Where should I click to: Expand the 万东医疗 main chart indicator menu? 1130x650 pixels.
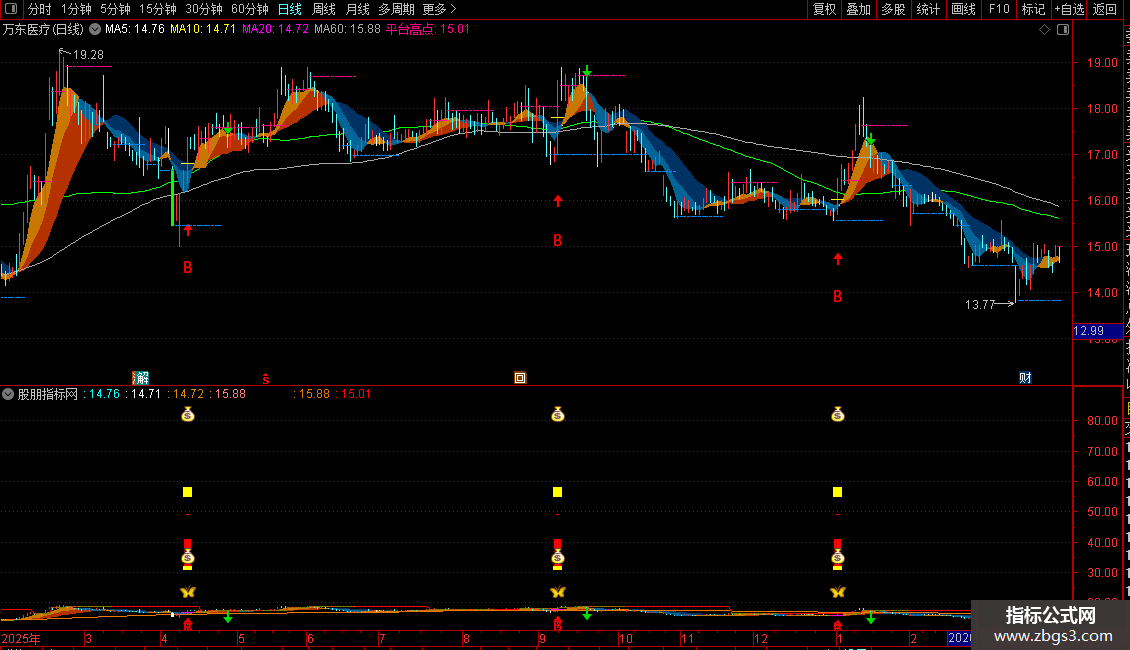point(95,29)
